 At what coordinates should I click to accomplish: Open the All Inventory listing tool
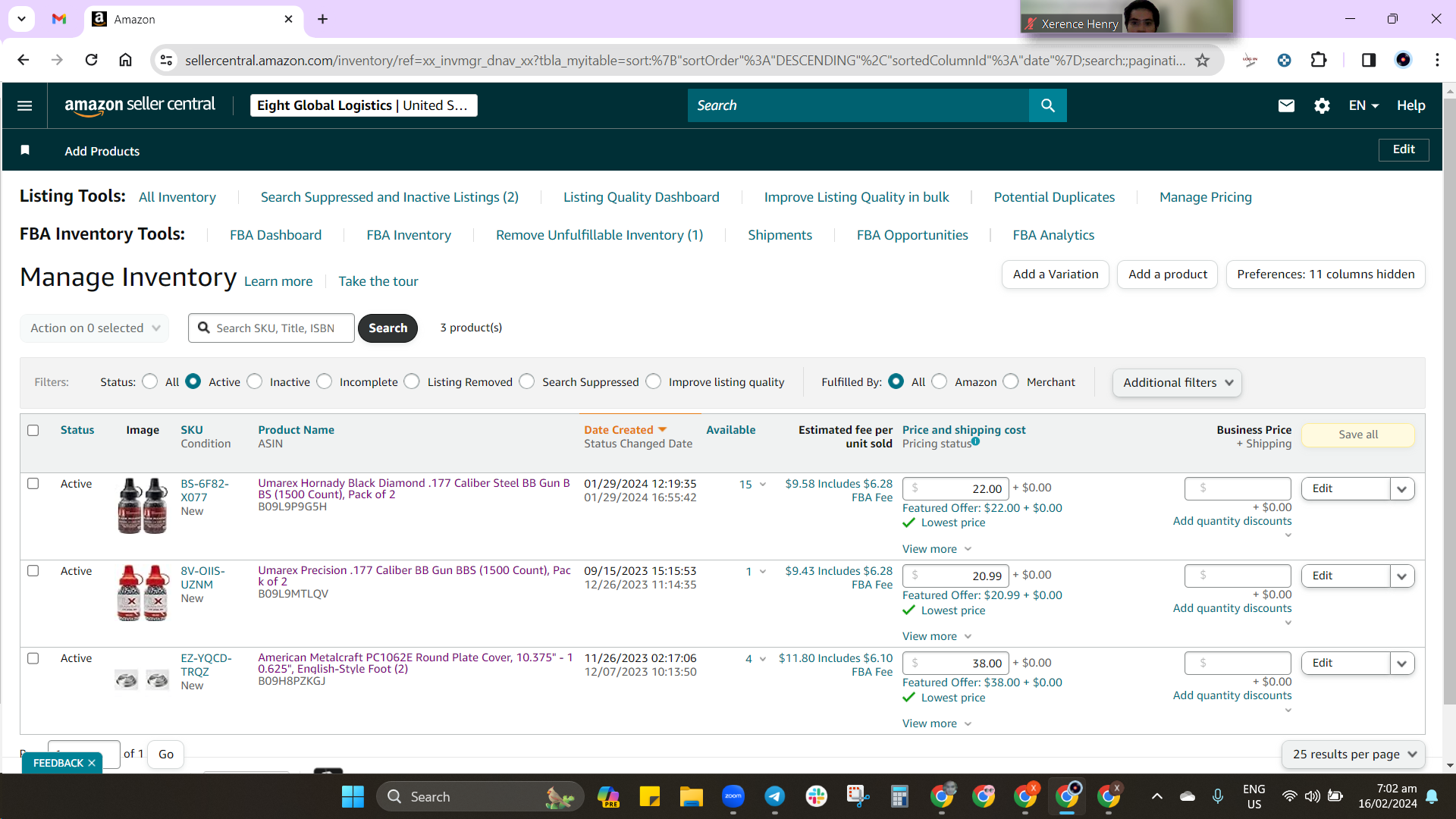pos(177,197)
